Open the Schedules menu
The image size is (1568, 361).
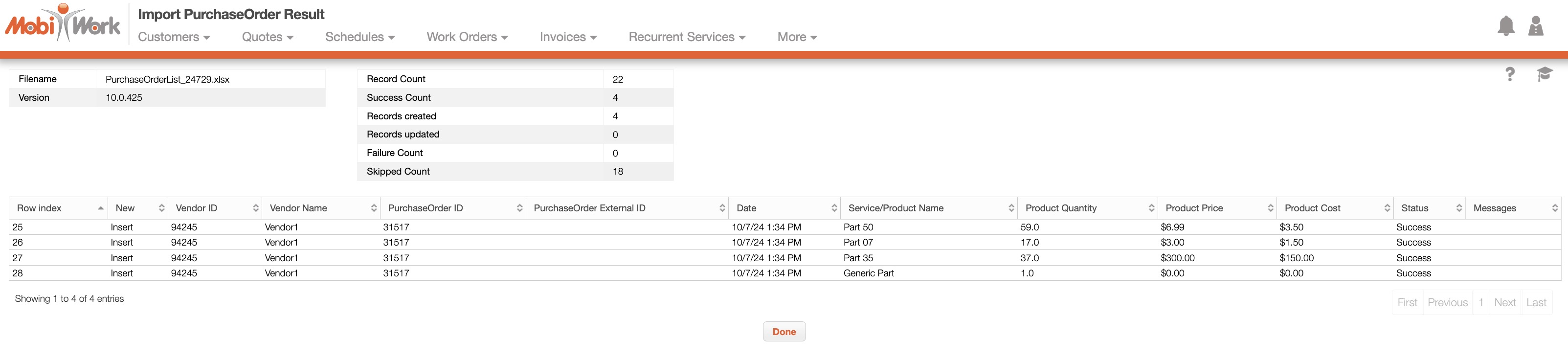pos(360,37)
